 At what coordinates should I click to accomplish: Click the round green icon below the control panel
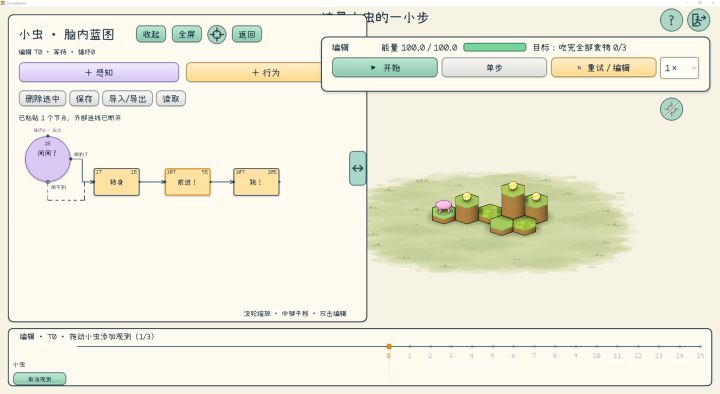pos(671,109)
